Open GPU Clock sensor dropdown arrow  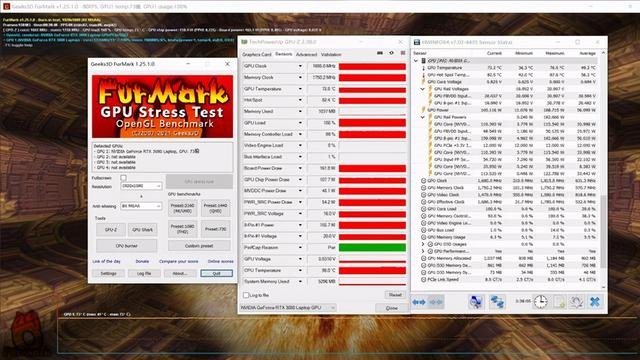pos(300,66)
